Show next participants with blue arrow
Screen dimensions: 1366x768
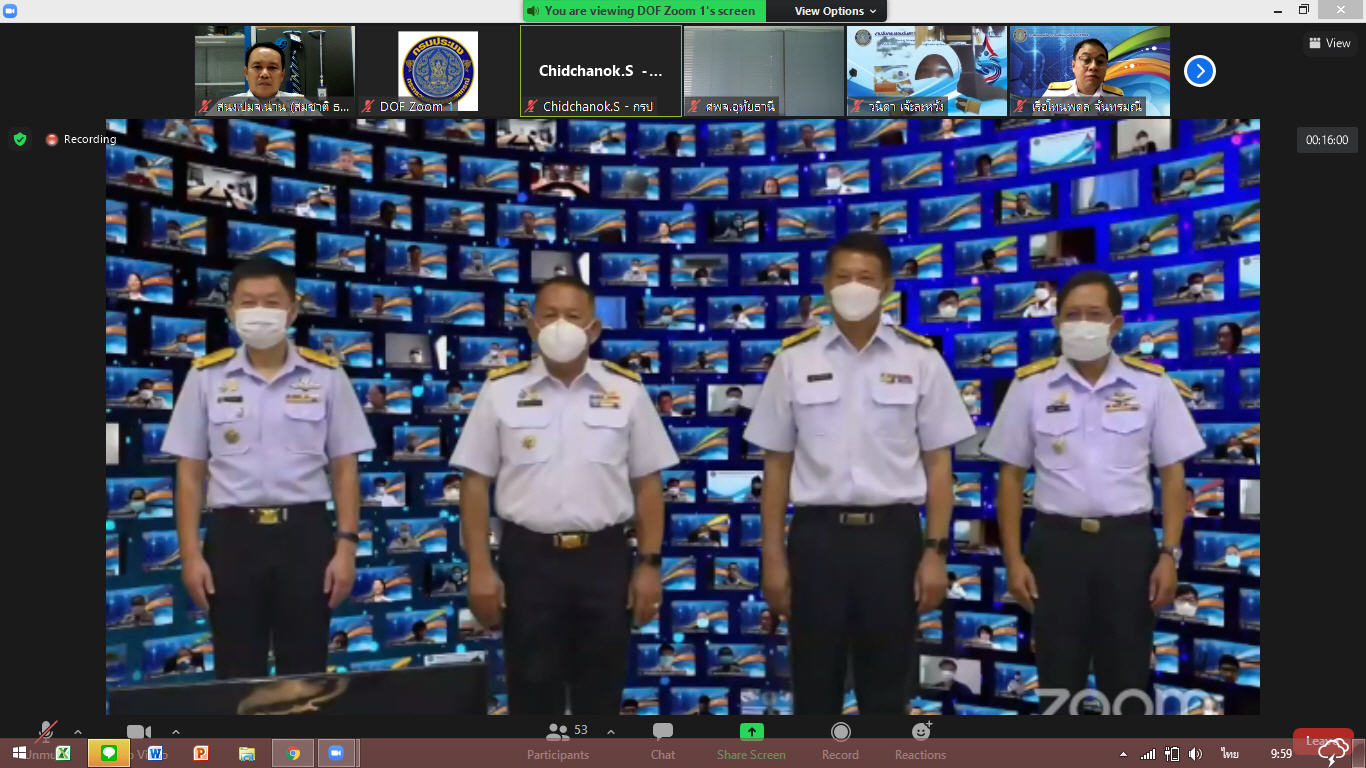click(1200, 71)
